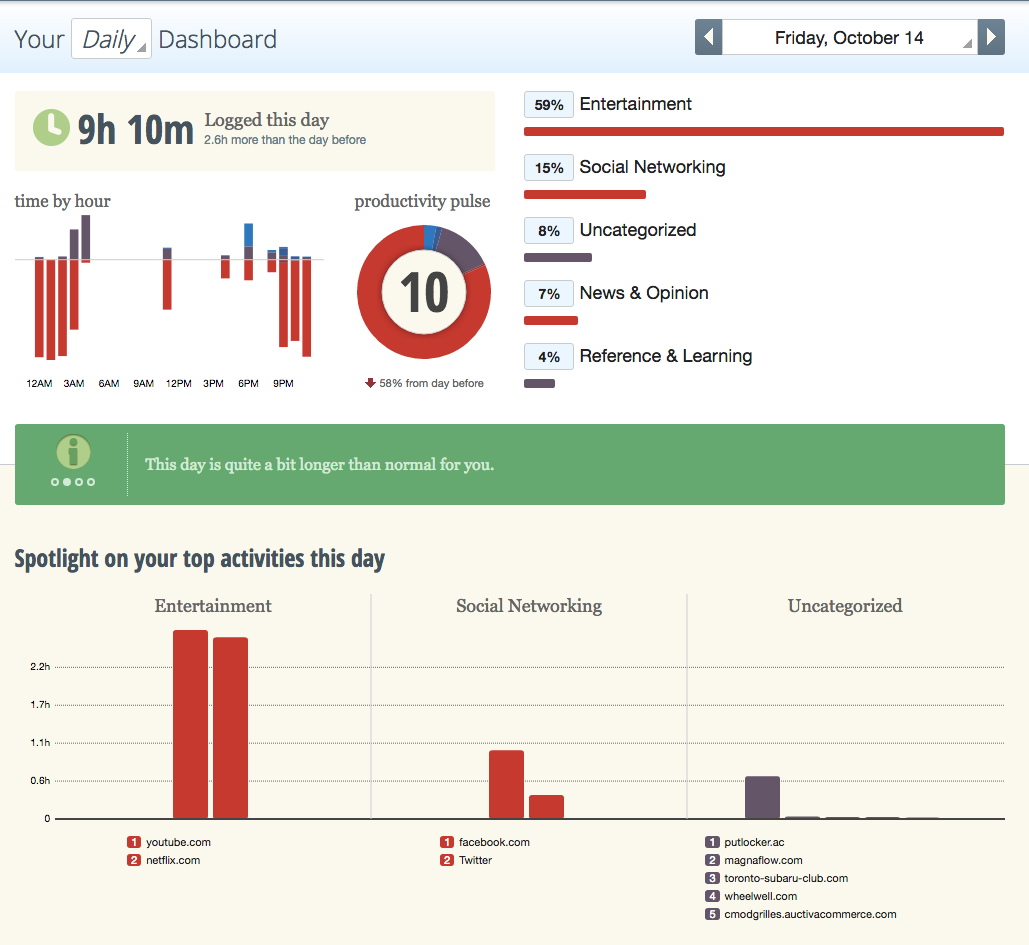
Task: Click the Reference & Learning progress bar
Action: (x=539, y=383)
